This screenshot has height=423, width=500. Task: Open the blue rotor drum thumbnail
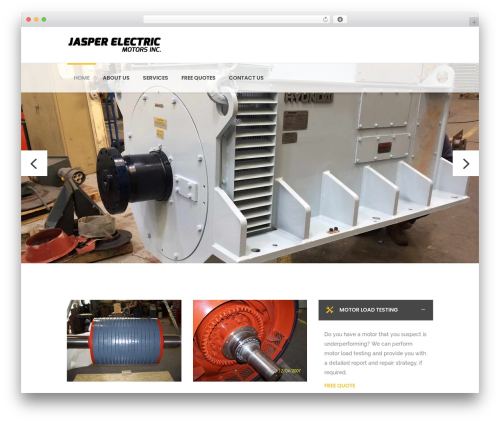(x=124, y=341)
